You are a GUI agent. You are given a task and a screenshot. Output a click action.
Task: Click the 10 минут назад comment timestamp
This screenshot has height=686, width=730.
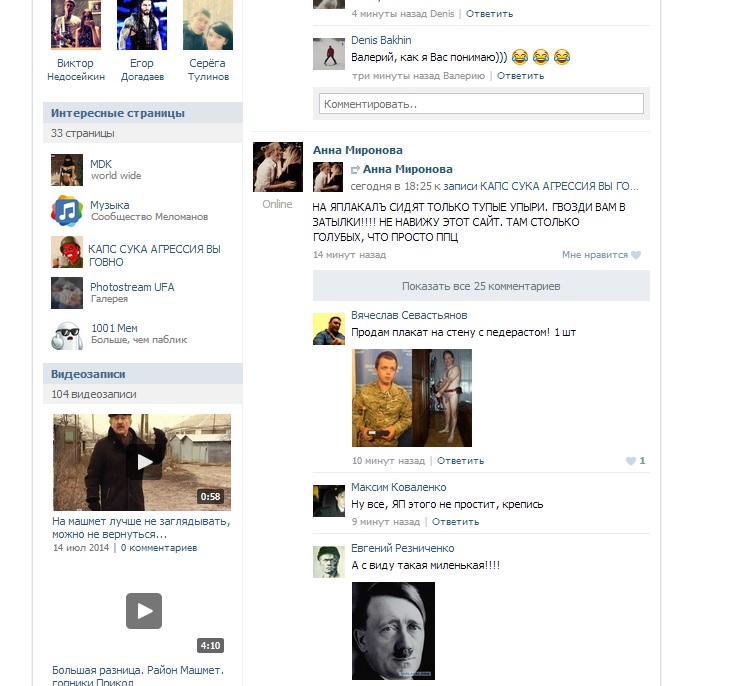pos(389,461)
